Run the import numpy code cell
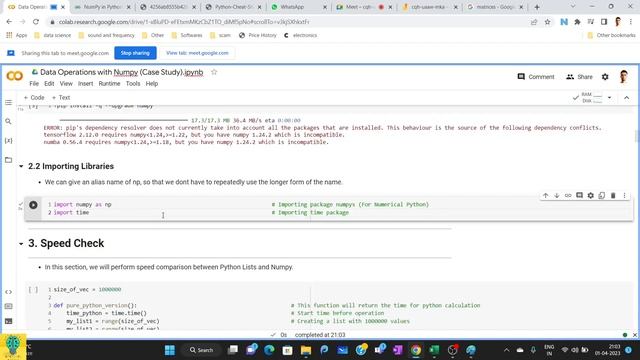 (x=33, y=205)
